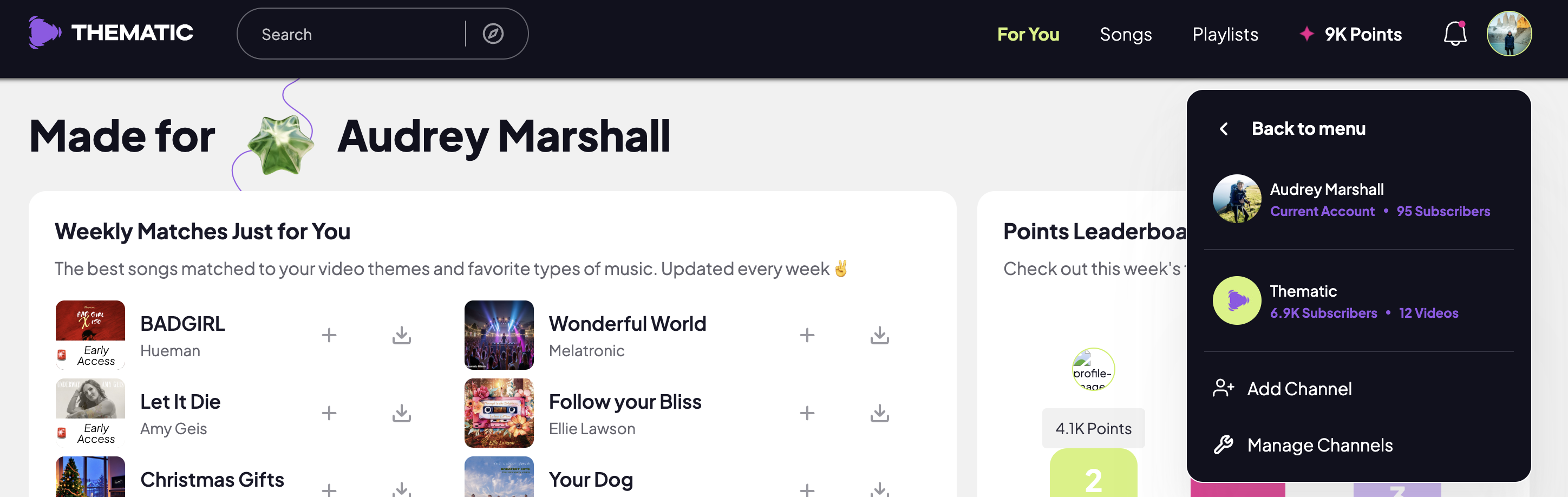Add Wonderful World to a playlist
This screenshot has height=497, width=1568.
[x=807, y=335]
